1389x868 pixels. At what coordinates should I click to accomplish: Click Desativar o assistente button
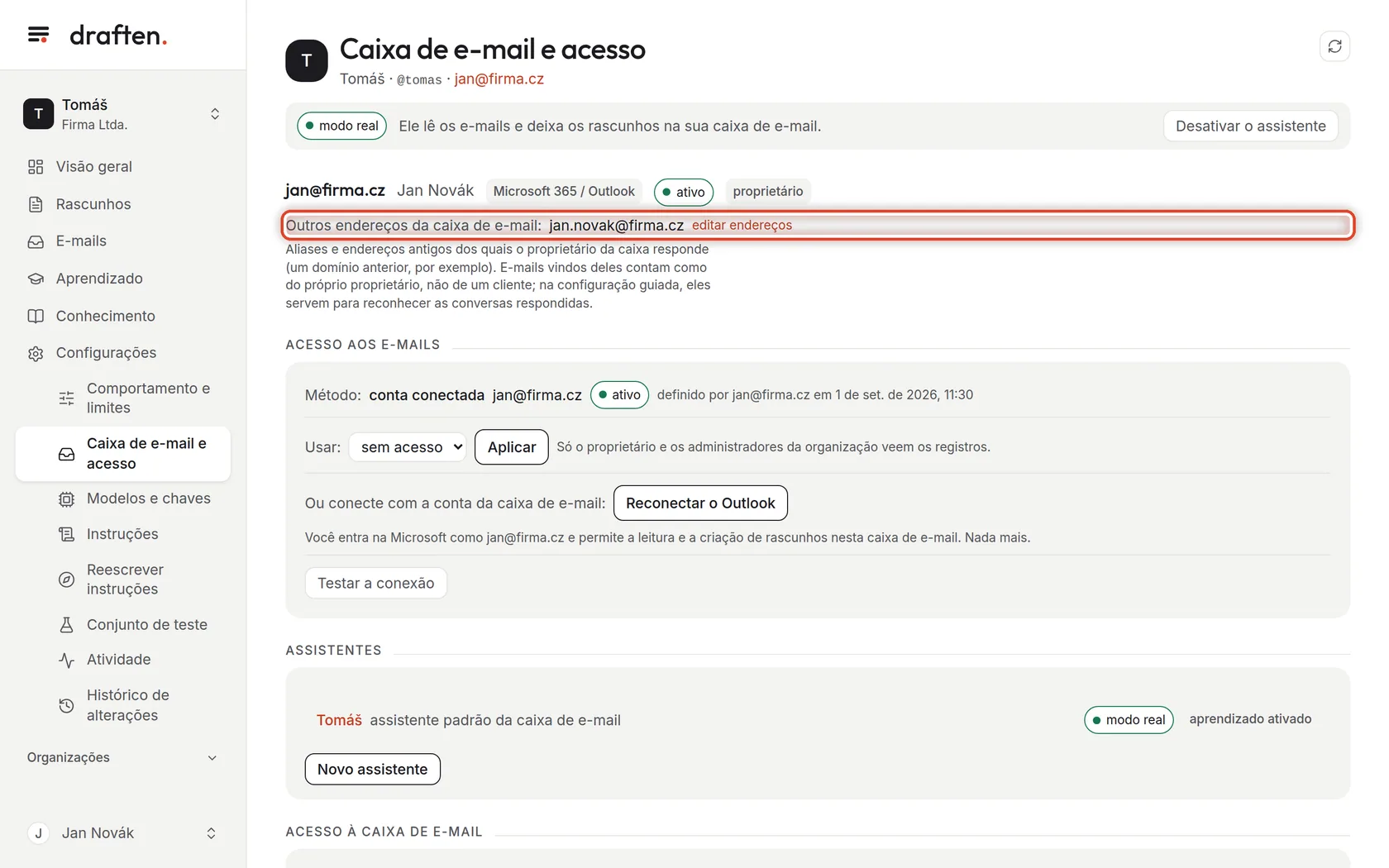click(1251, 126)
